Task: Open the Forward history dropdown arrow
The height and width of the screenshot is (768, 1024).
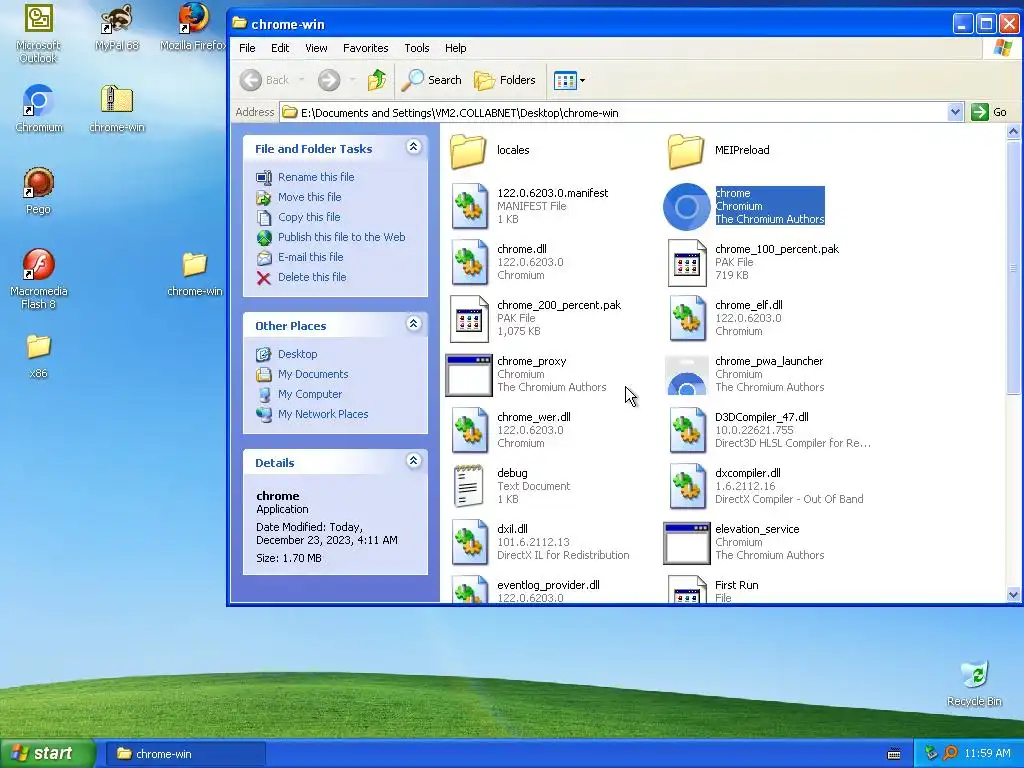Action: click(x=353, y=80)
